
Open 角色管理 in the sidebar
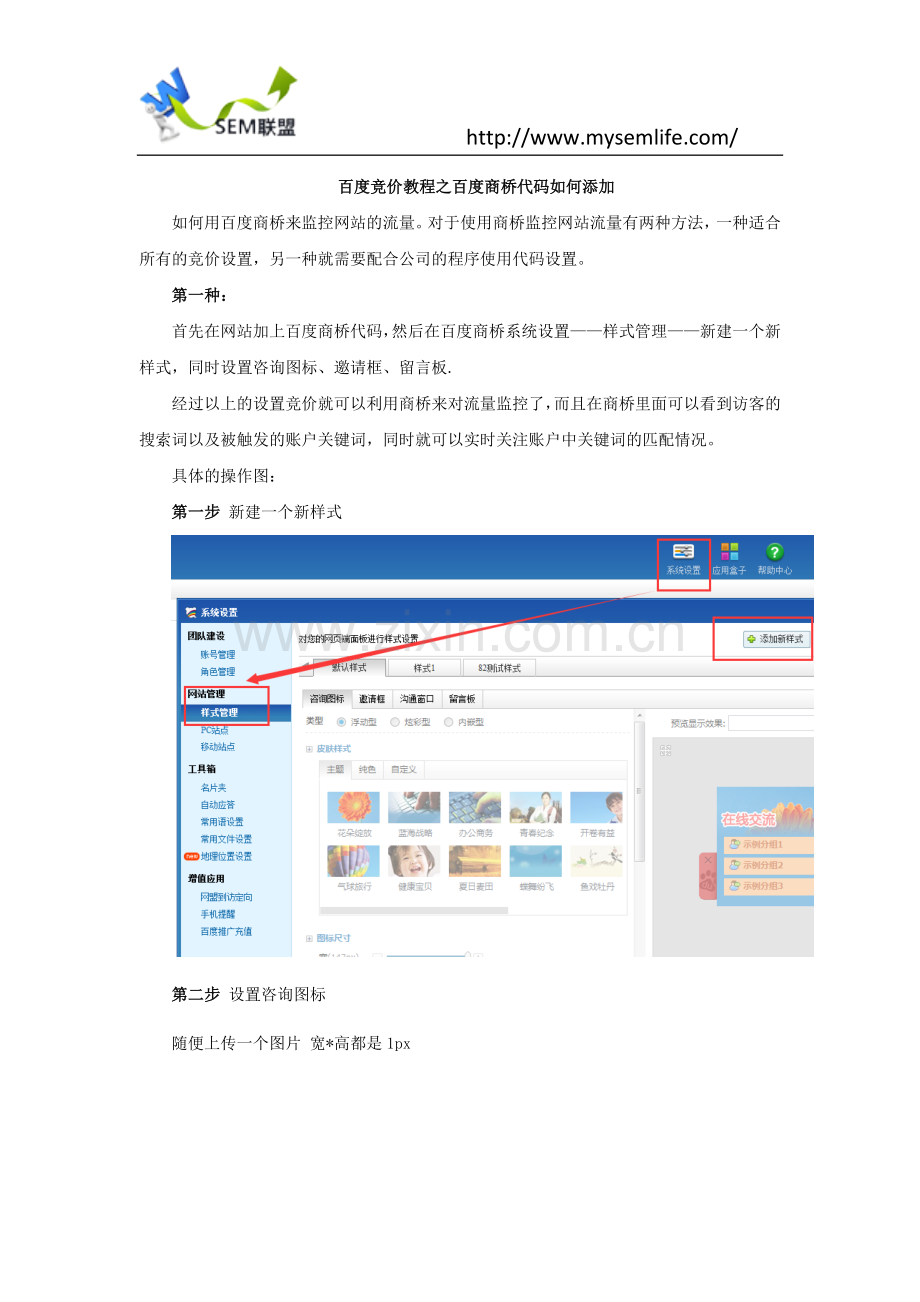click(x=218, y=671)
